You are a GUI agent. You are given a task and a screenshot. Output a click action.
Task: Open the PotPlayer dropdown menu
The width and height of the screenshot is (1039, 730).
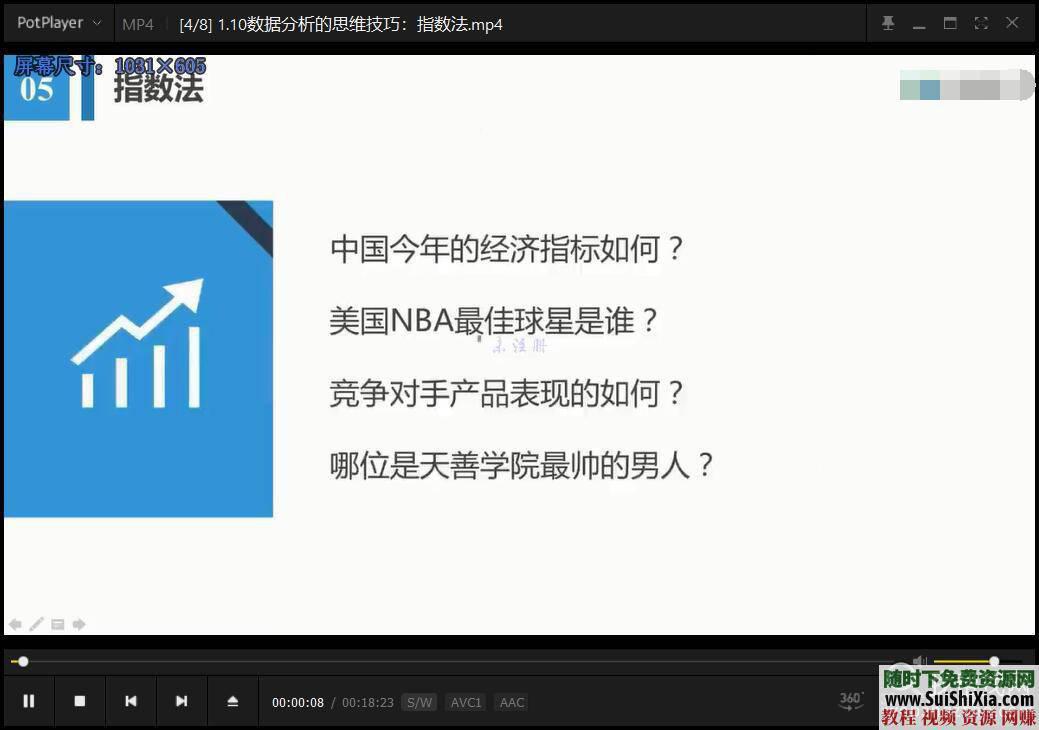[57, 22]
